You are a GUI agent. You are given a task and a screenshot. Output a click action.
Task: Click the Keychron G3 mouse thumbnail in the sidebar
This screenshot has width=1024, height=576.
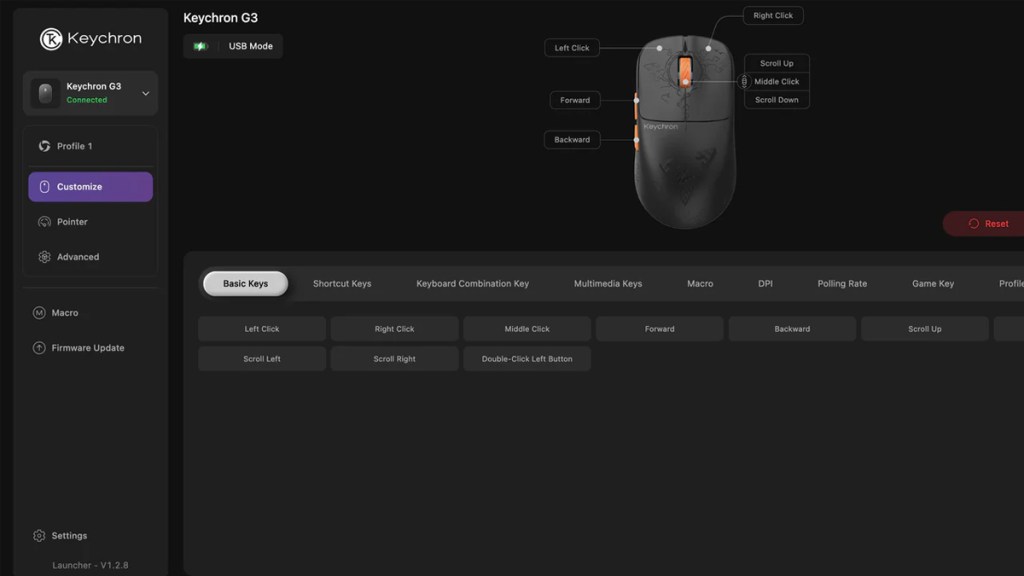(x=45, y=93)
